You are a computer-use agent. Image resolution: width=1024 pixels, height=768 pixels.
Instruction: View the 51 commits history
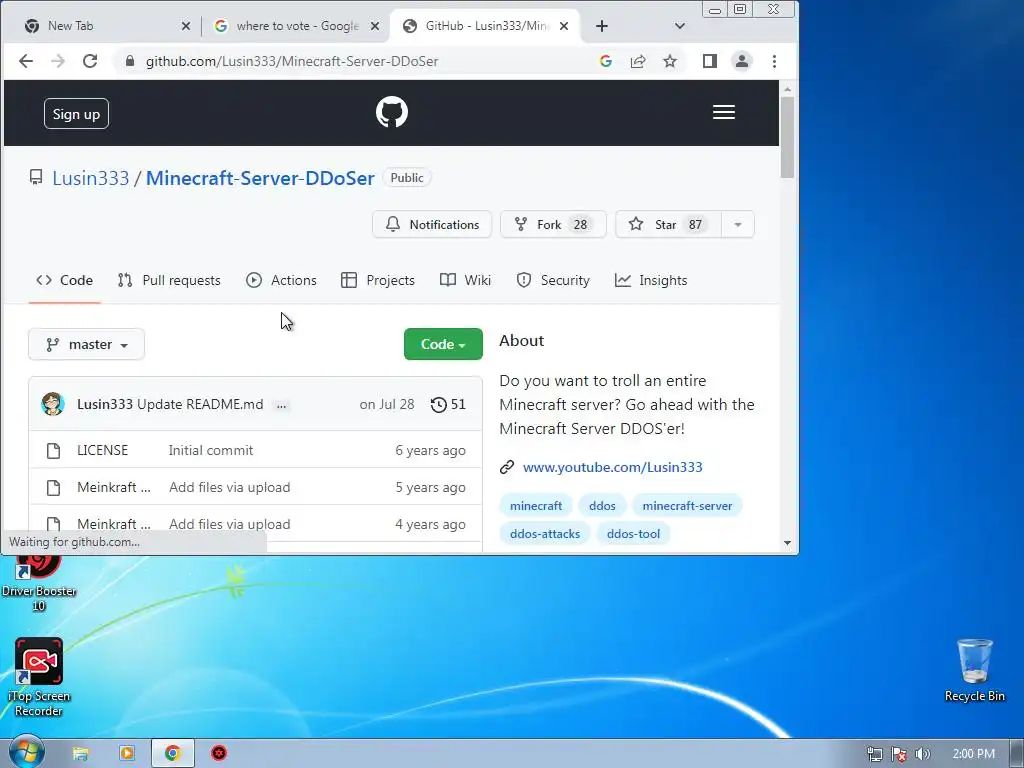449,404
